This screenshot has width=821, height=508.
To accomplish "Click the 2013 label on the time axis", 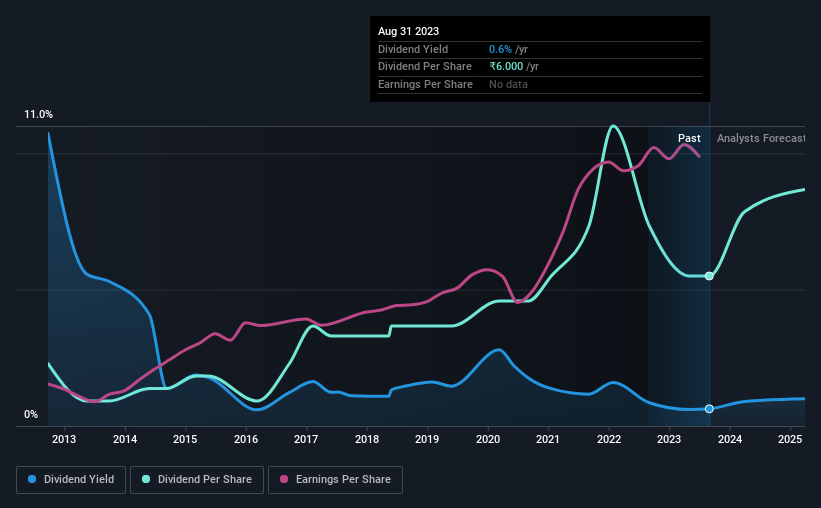I will [64, 439].
